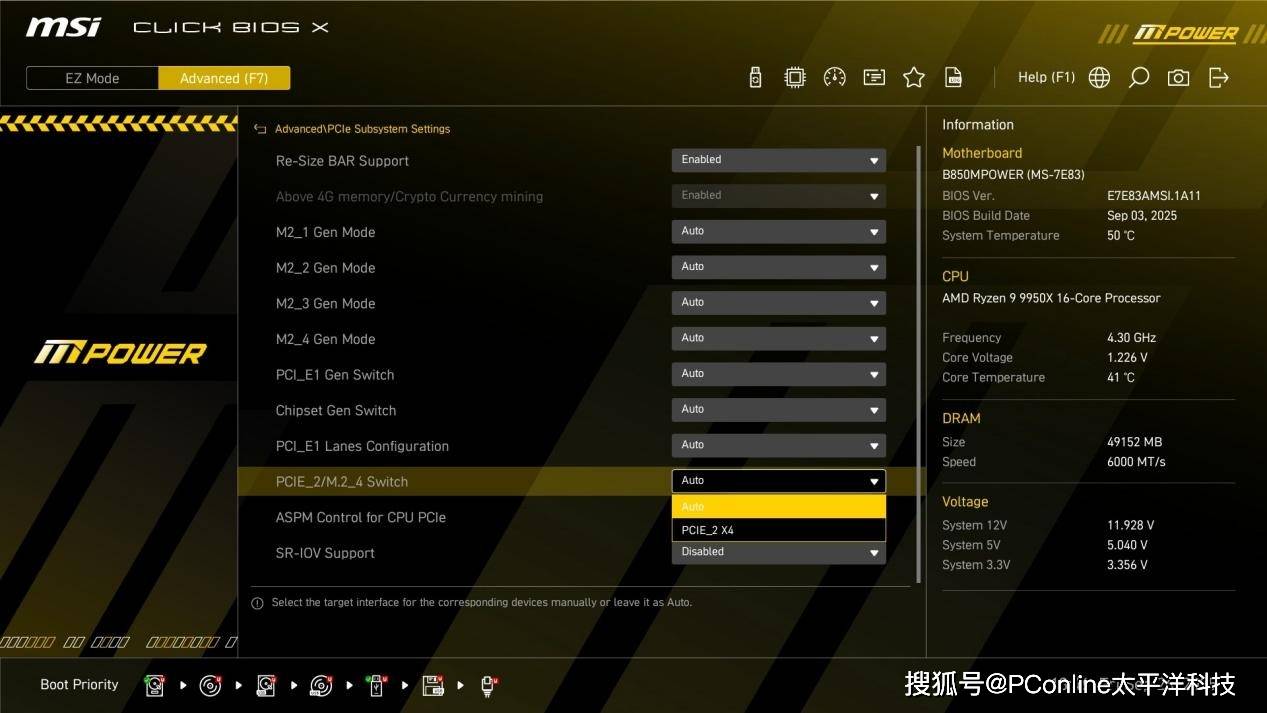Select the Chipset Gen Switch label
This screenshot has width=1267, height=713.
pyautogui.click(x=336, y=411)
